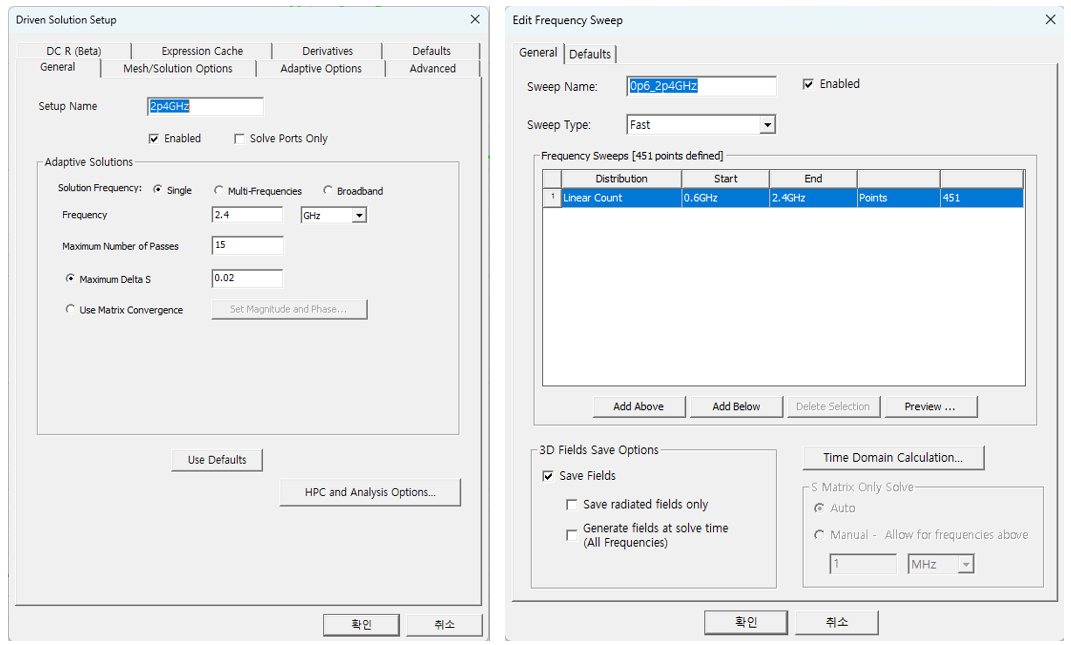
Task: Expand the Sweep Type dropdown
Action: pos(767,125)
